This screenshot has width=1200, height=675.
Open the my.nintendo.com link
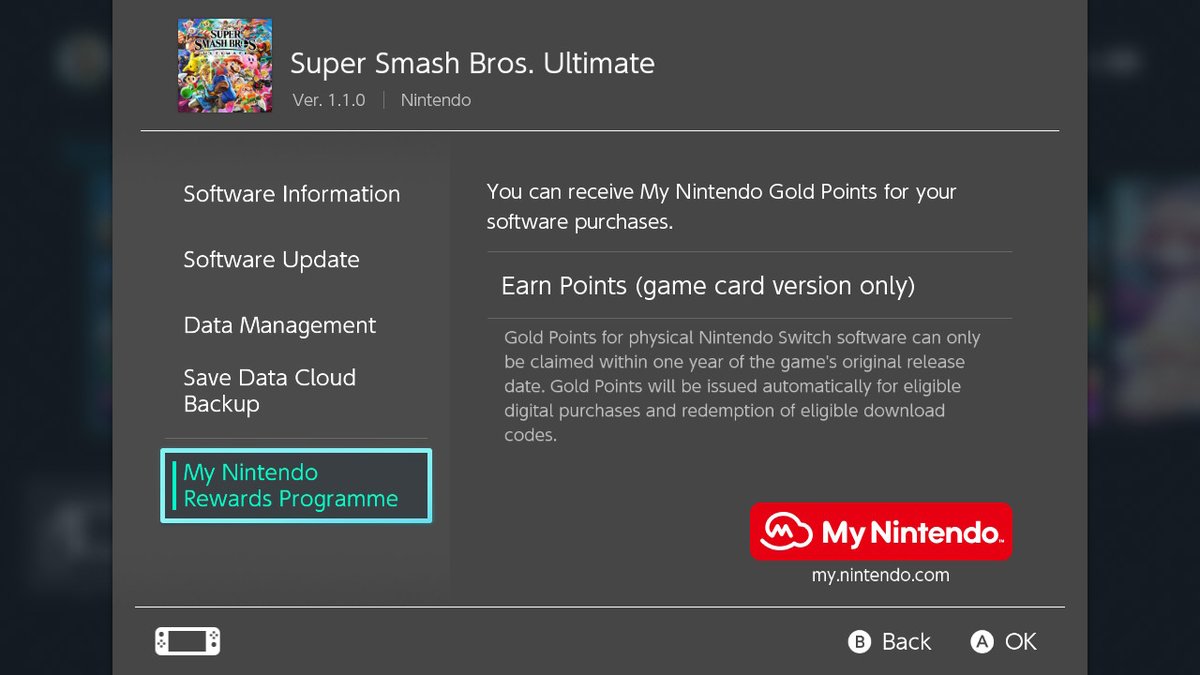[880, 575]
